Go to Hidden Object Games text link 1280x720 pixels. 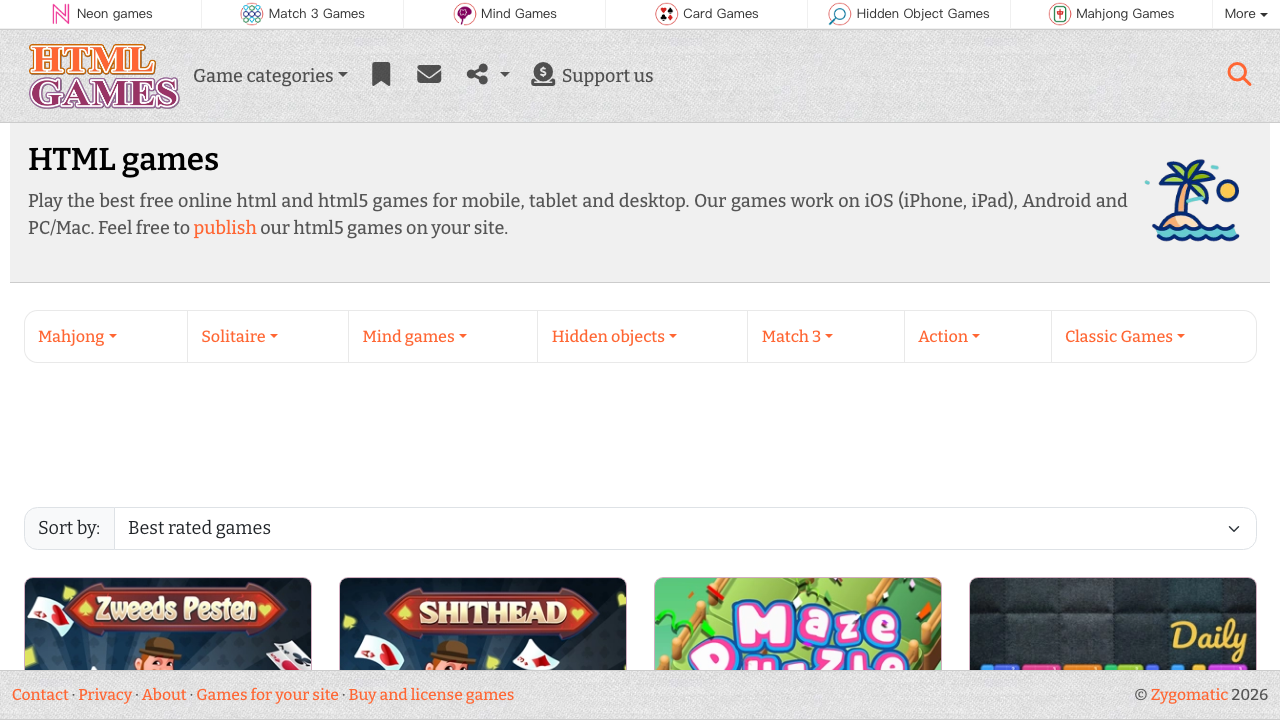(x=923, y=14)
